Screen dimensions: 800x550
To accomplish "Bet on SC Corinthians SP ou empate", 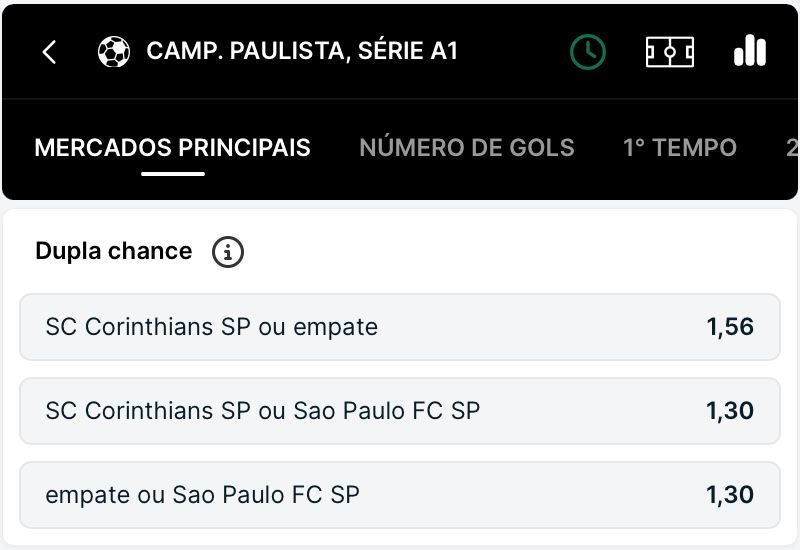I will pyautogui.click(x=400, y=327).
